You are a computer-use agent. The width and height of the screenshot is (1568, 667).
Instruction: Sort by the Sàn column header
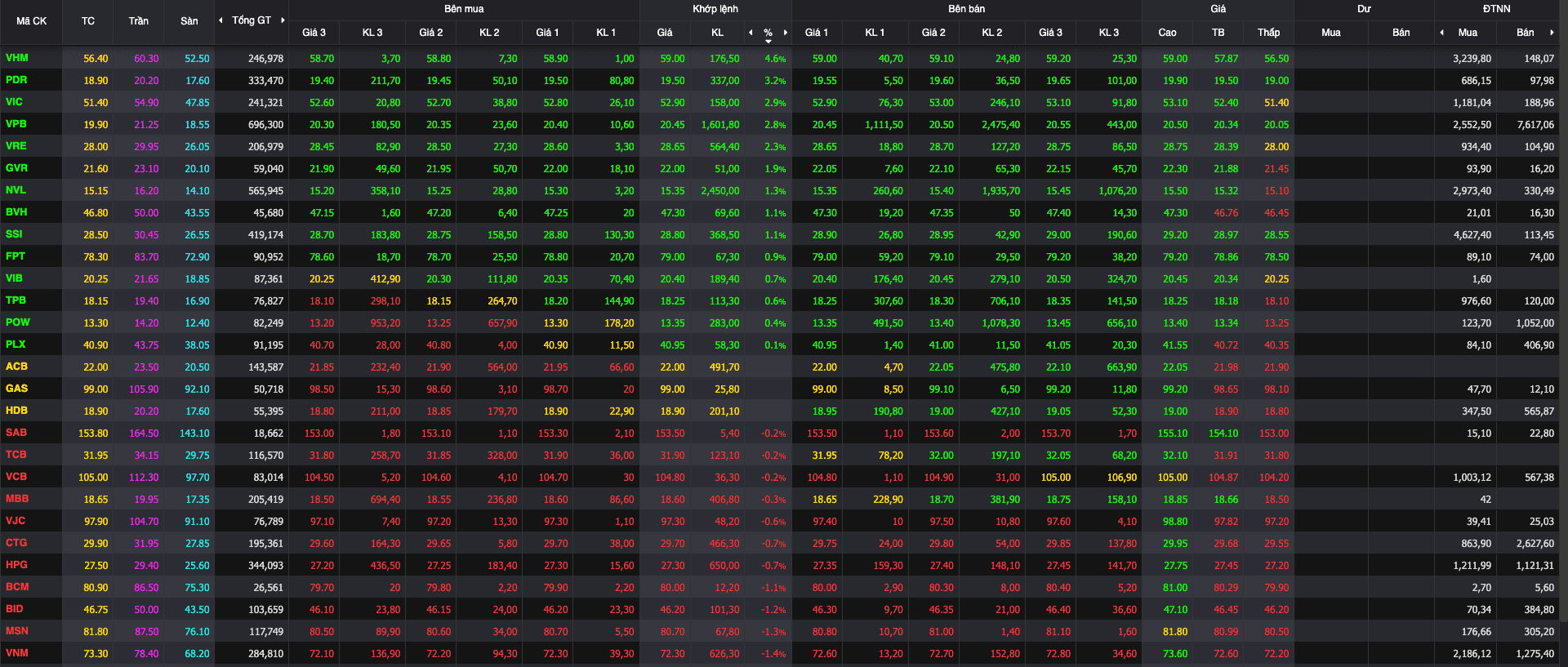pos(189,21)
